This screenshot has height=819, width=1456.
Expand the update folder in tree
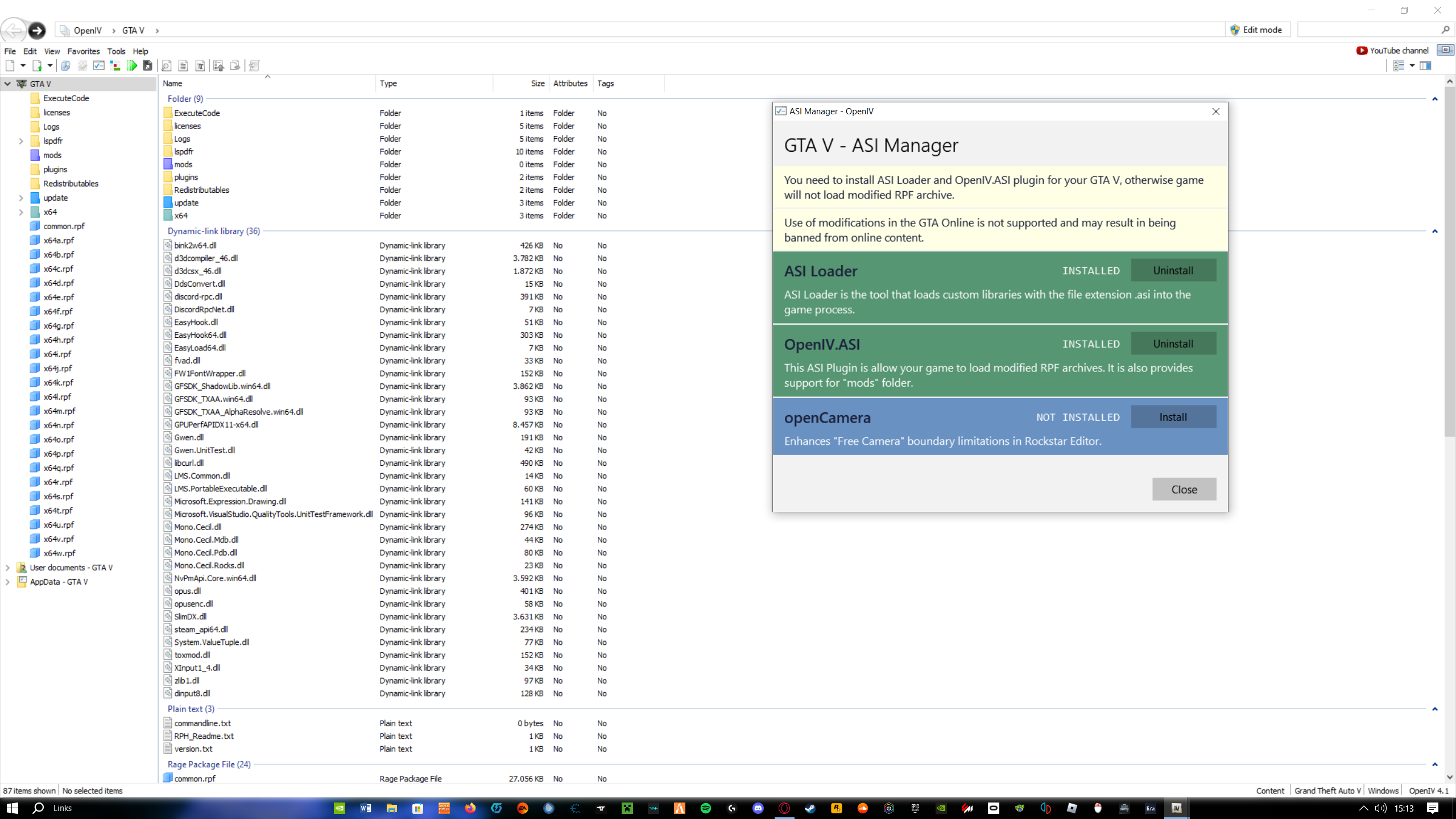coord(21,198)
